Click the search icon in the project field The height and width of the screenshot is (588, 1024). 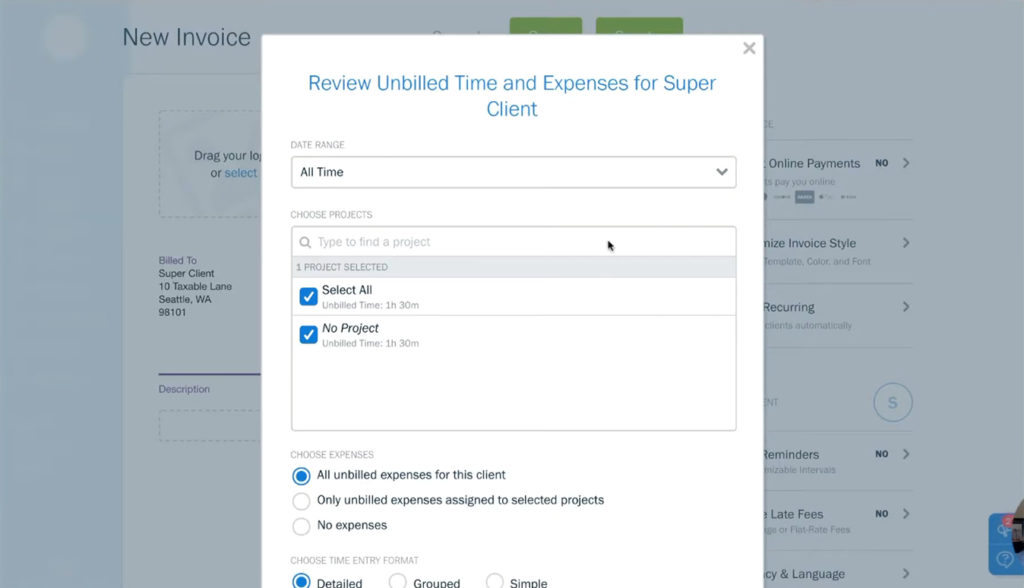[x=305, y=242]
